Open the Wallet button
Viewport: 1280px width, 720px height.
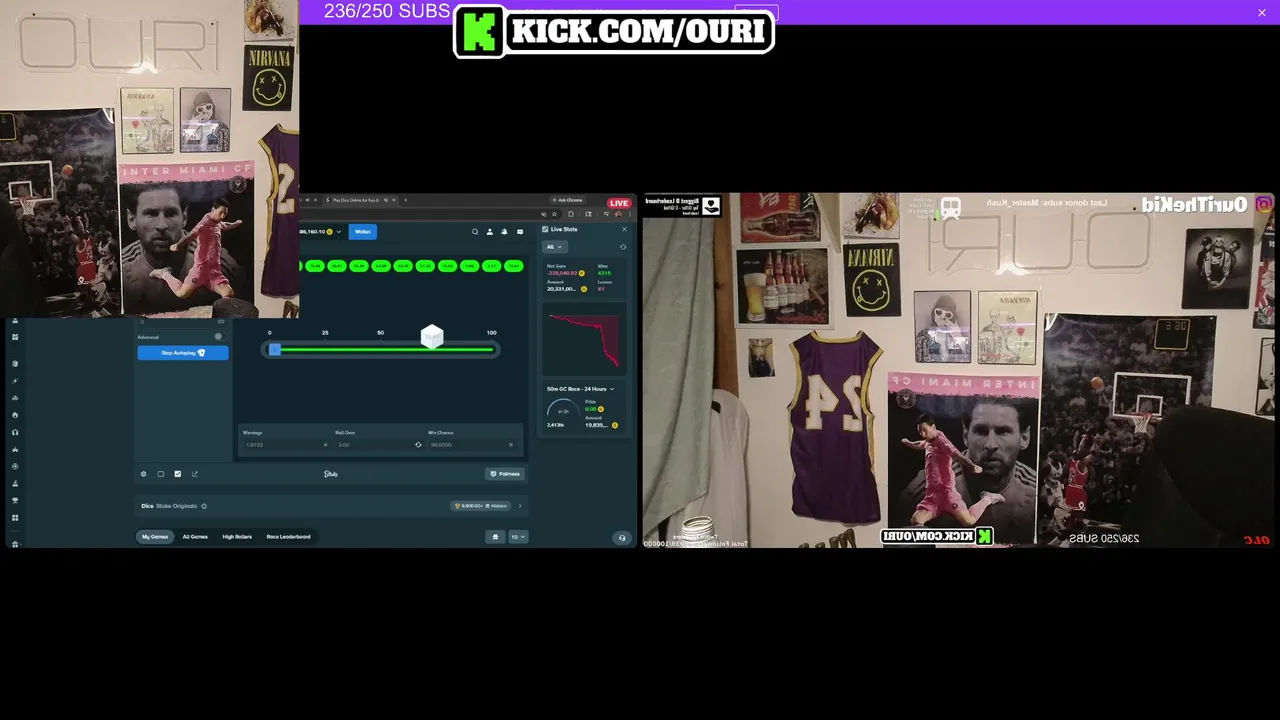363,232
